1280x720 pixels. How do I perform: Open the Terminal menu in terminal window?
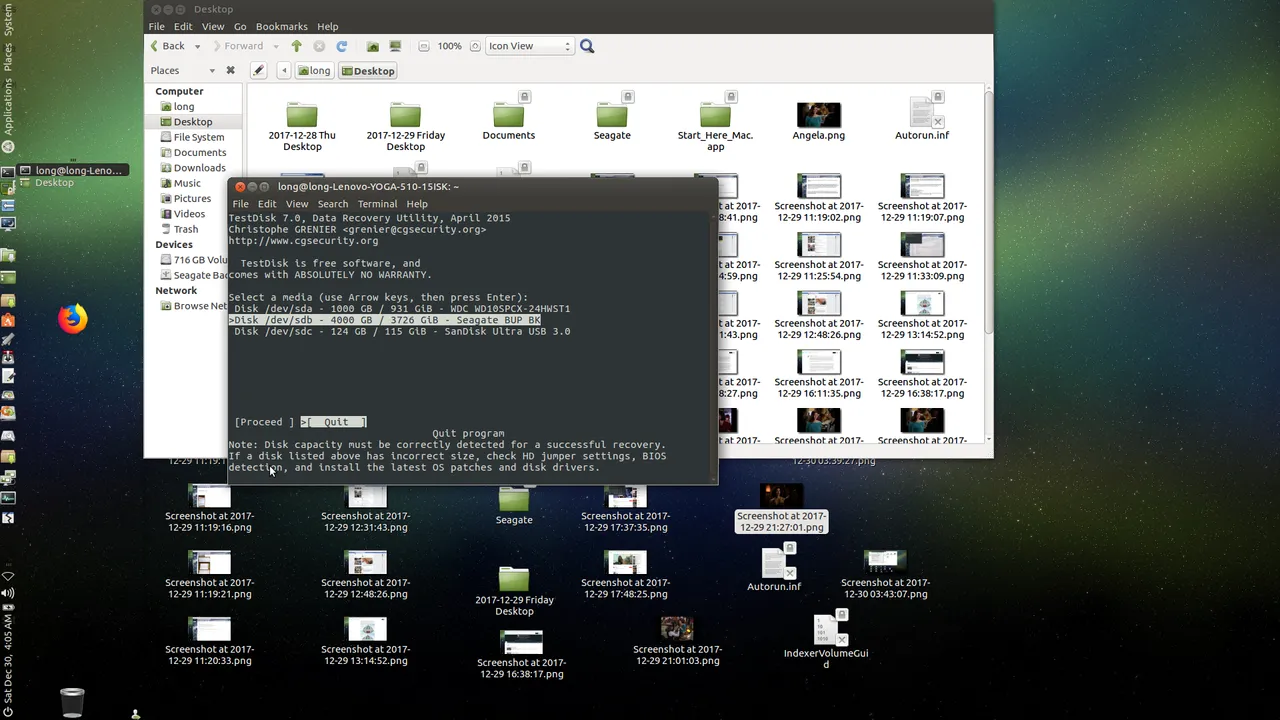[x=377, y=204]
